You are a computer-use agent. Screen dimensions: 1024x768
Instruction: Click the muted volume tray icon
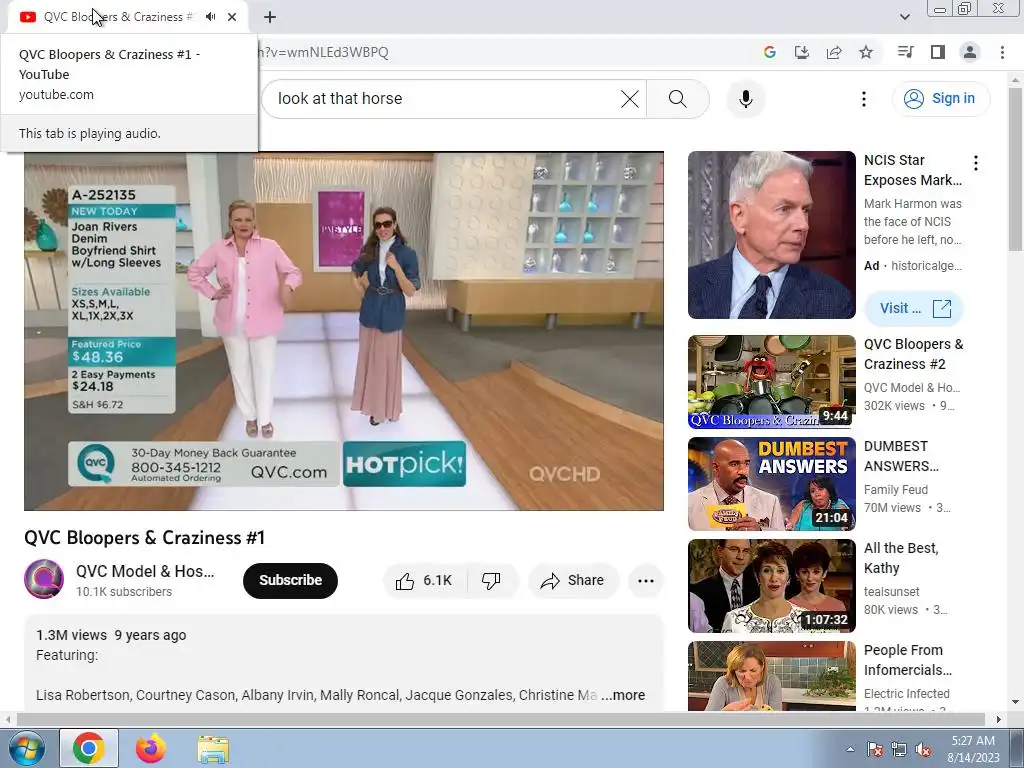pyautogui.click(x=923, y=749)
